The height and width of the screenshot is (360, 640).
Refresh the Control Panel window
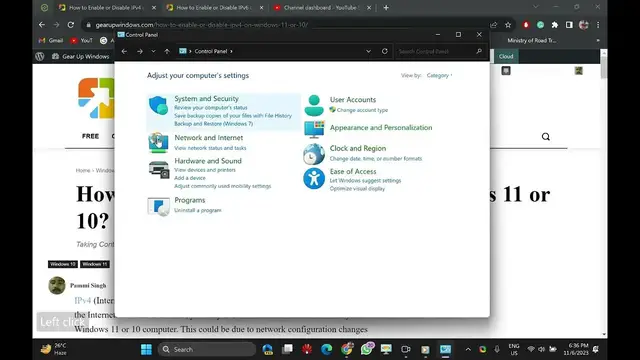[x=384, y=51]
